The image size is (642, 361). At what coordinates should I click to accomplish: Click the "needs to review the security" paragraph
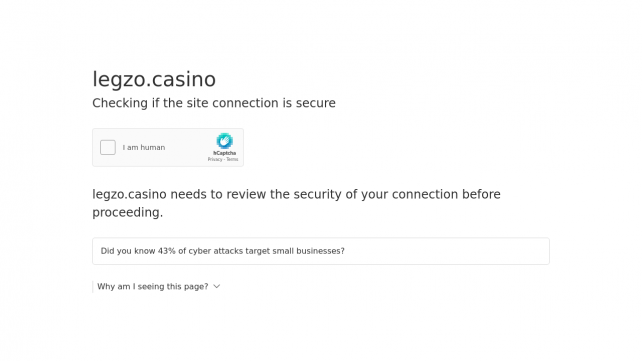(296, 203)
